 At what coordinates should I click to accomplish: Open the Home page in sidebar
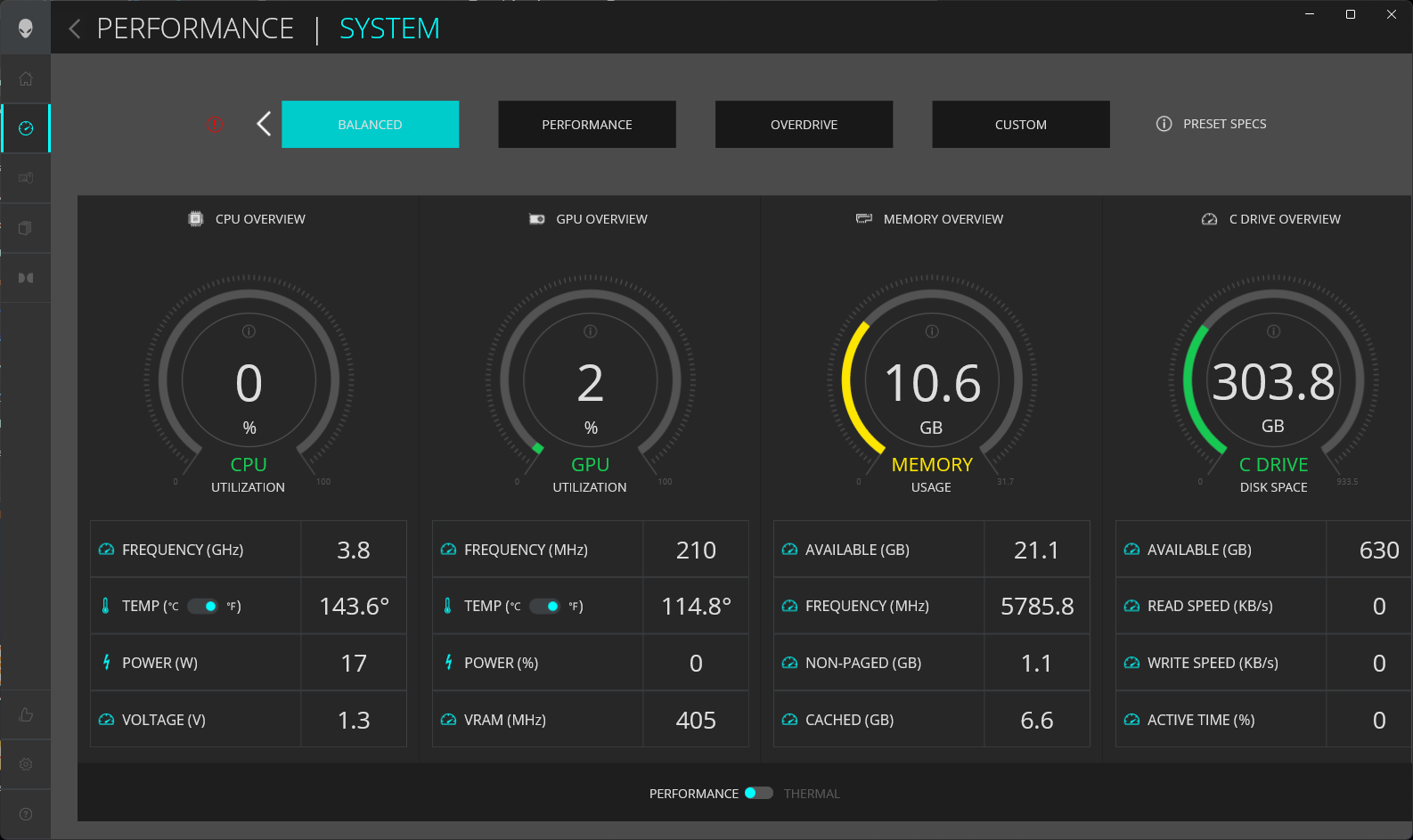(x=26, y=78)
